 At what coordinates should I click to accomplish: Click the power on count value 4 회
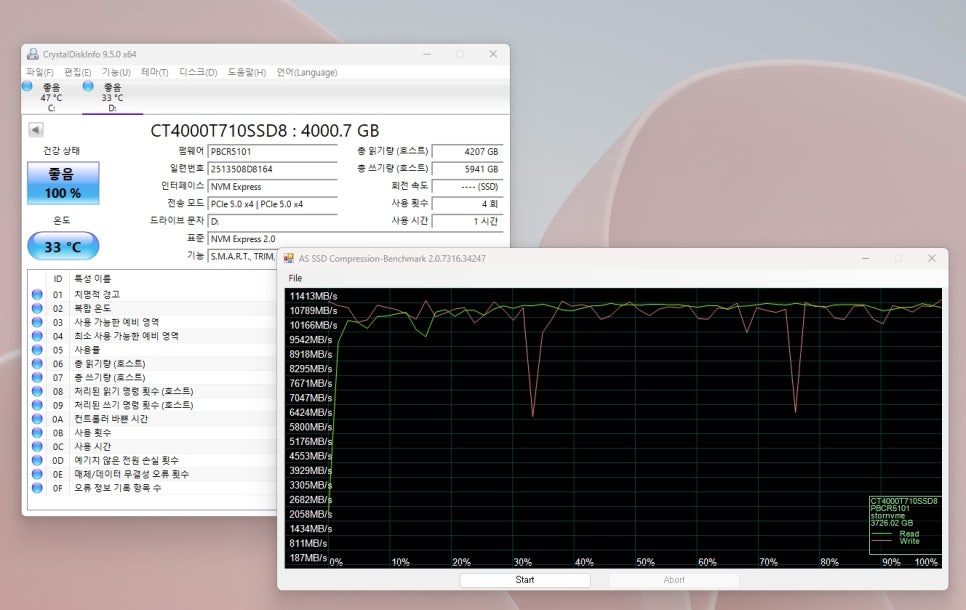point(468,204)
